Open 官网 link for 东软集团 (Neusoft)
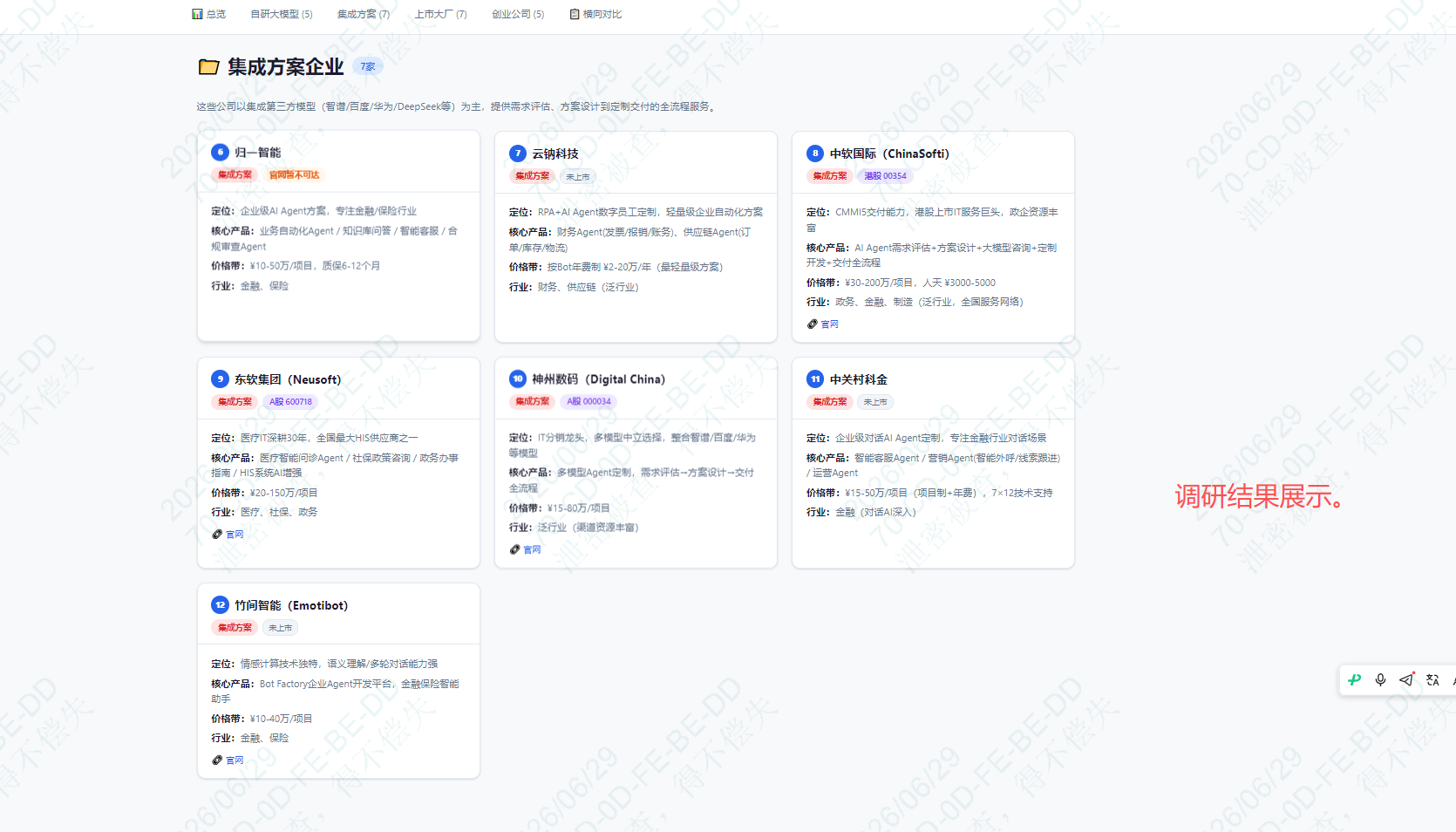This screenshot has width=1456, height=832. pyautogui.click(x=235, y=535)
